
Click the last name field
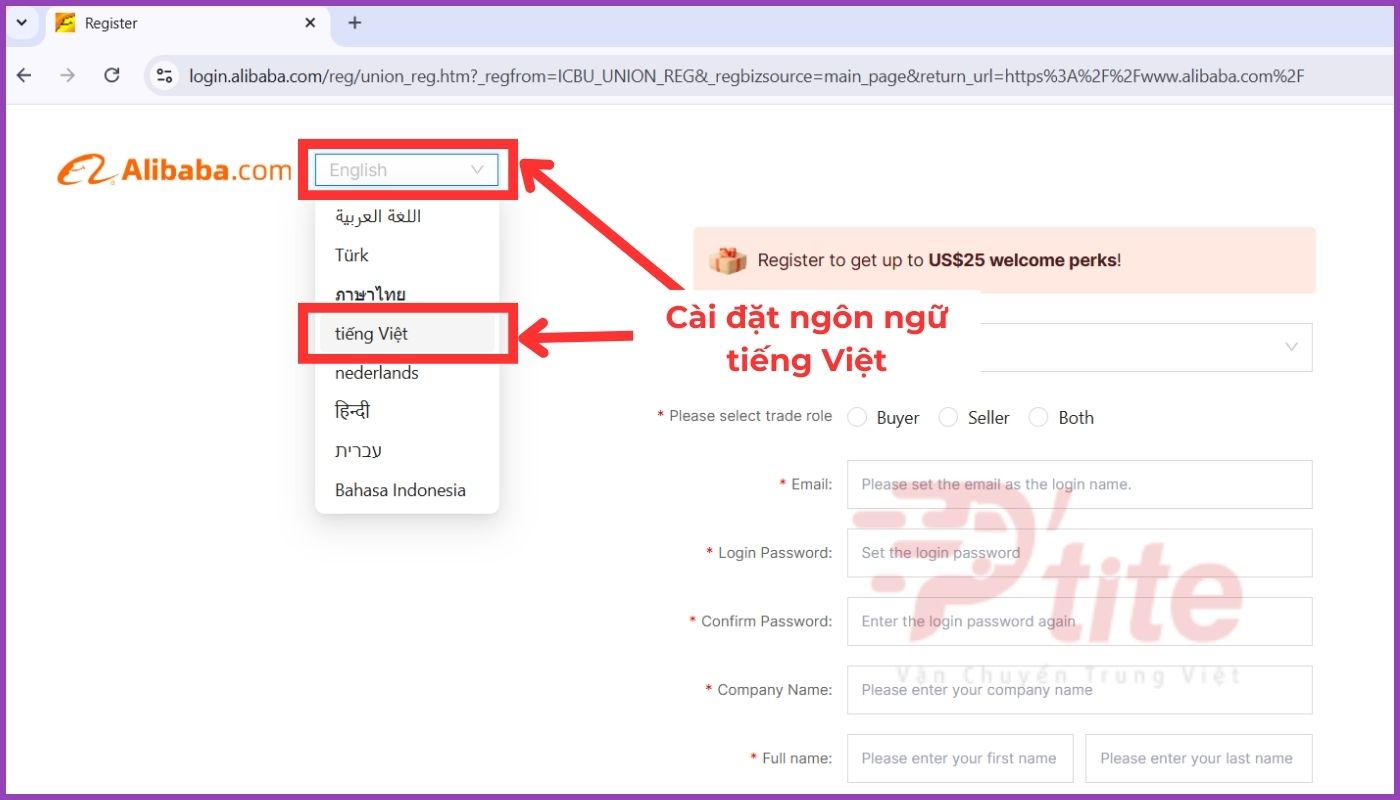(1198, 758)
